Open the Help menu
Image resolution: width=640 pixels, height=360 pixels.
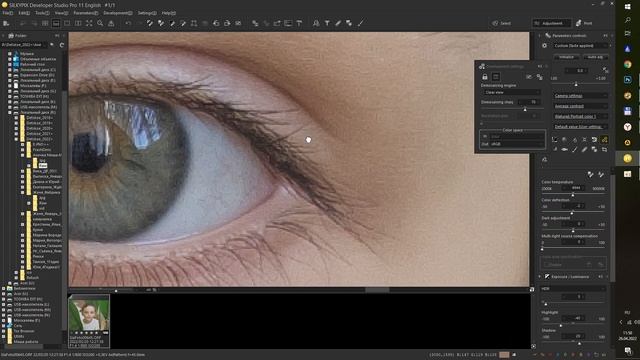pos(168,13)
